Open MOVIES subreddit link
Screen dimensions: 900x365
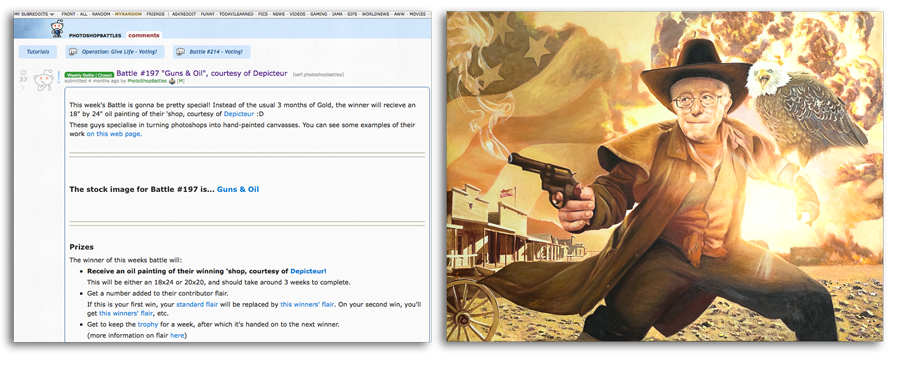coord(417,13)
